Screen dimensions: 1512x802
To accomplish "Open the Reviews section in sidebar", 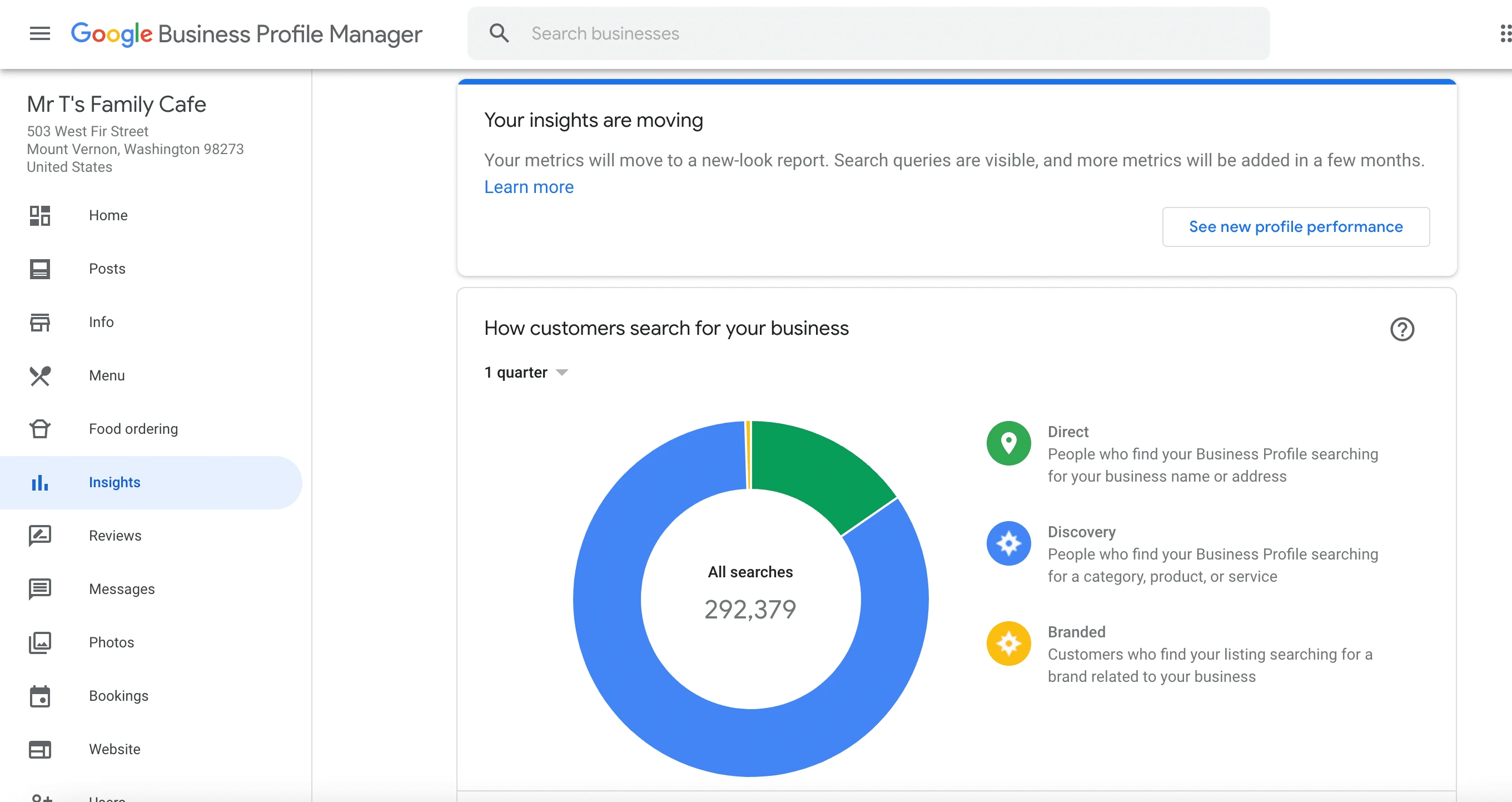I will point(115,536).
